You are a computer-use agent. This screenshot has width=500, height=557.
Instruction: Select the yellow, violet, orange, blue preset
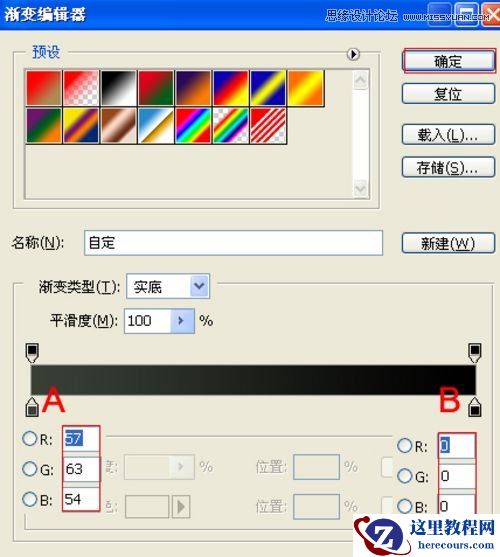coord(81,126)
